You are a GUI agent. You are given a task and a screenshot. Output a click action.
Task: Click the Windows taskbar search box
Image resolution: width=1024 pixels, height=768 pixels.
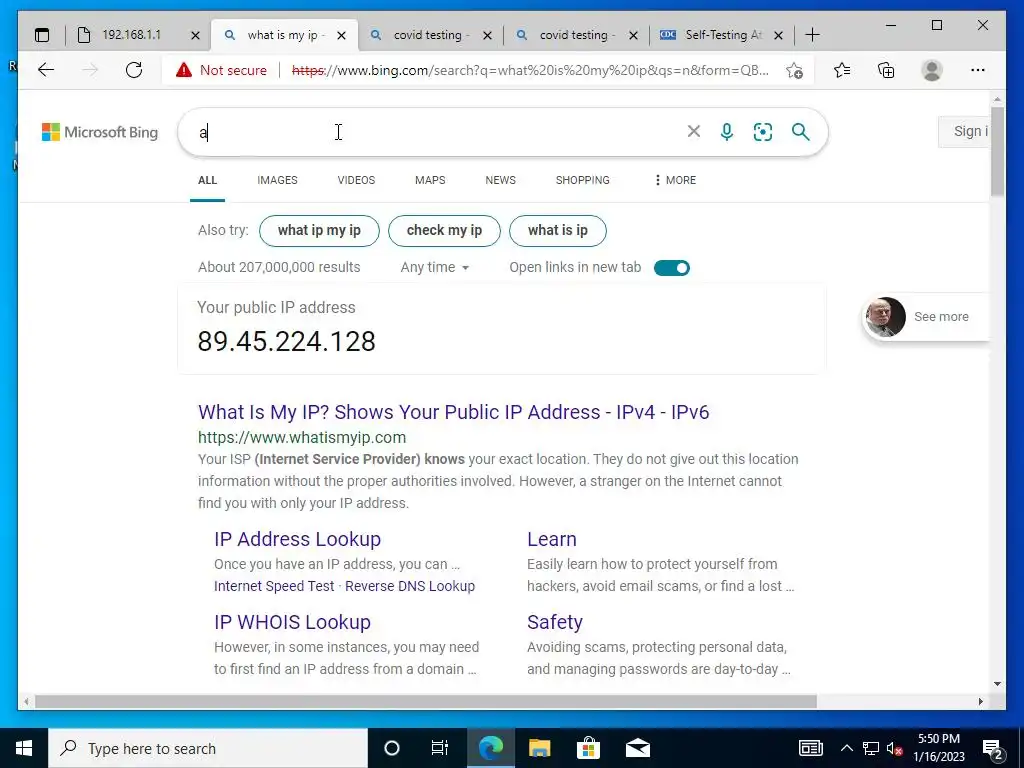point(208,748)
